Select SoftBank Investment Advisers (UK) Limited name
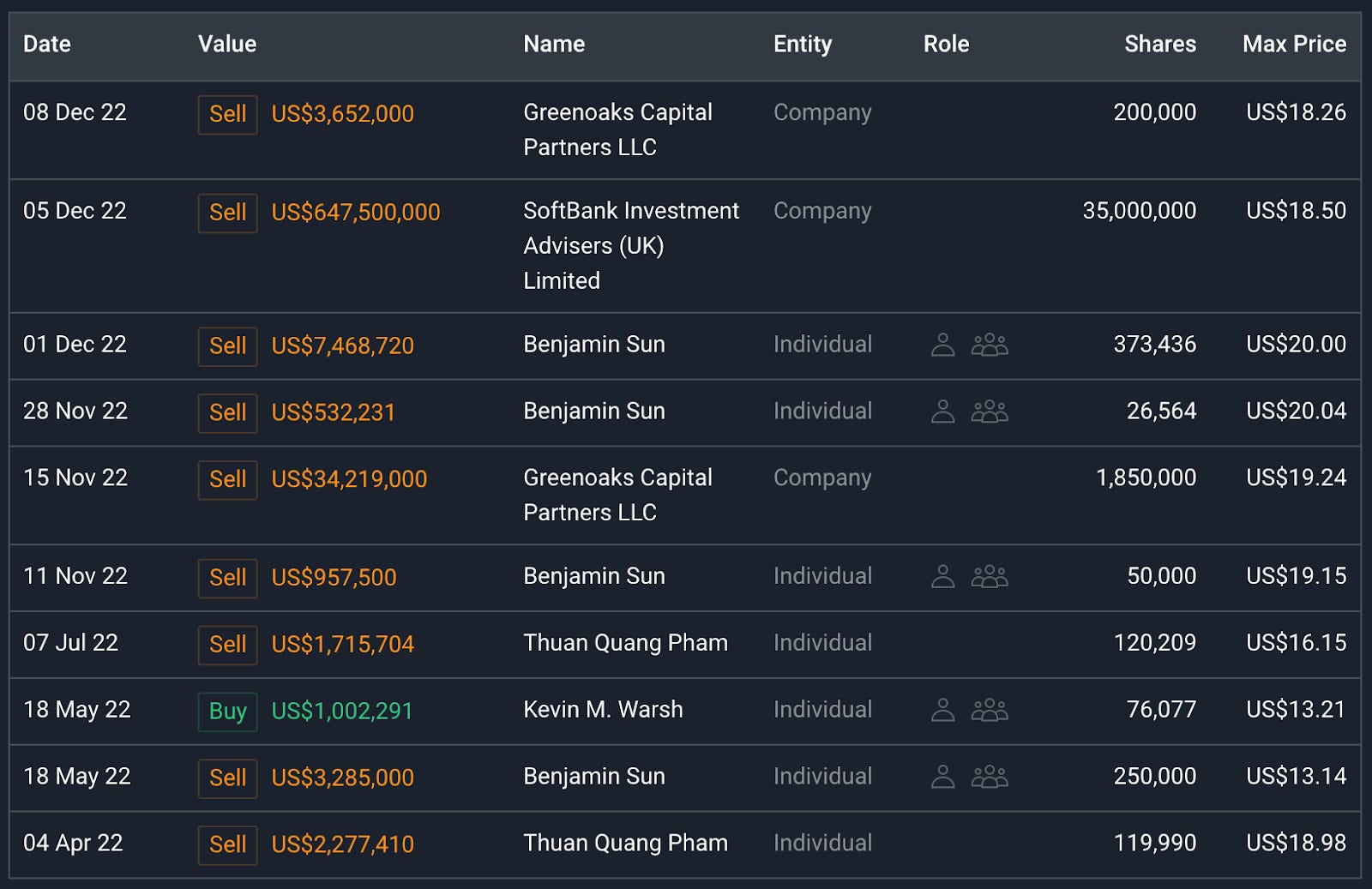Viewport: 1372px width, 889px height. pos(631,246)
